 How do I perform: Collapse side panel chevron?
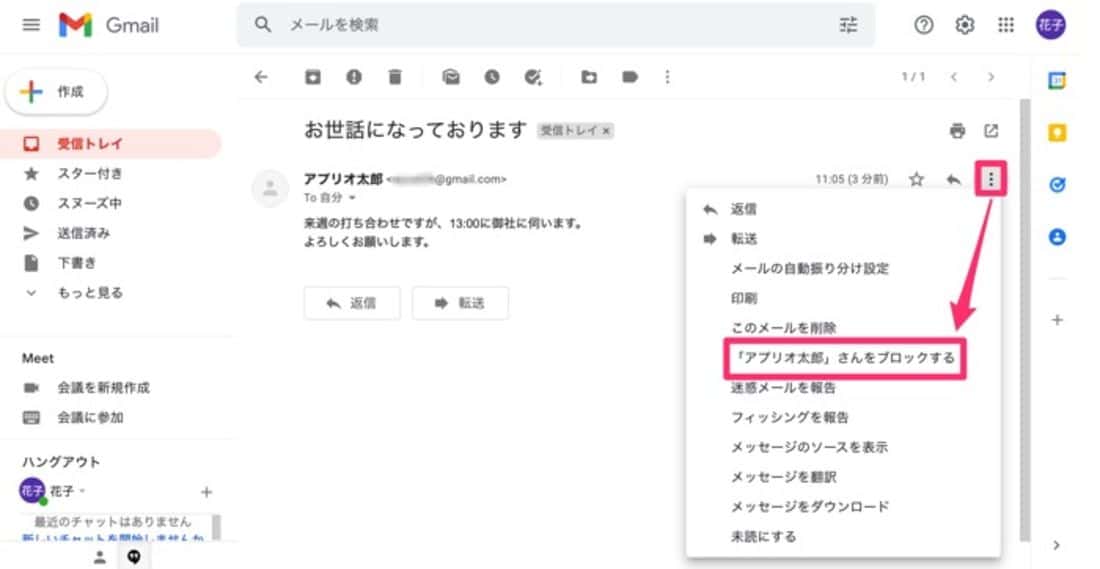[1057, 545]
